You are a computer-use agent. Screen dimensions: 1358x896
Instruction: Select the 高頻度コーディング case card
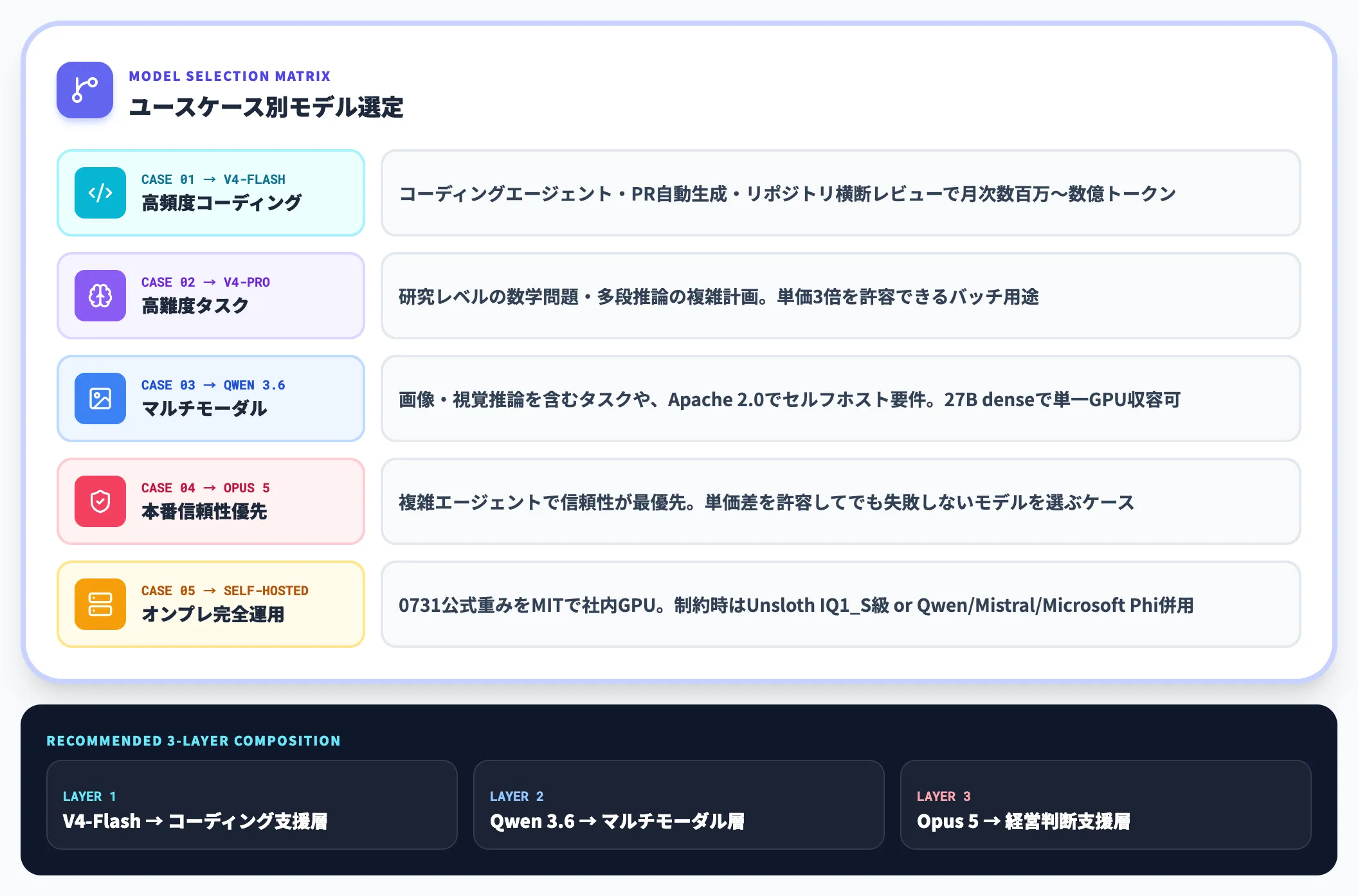coord(211,193)
